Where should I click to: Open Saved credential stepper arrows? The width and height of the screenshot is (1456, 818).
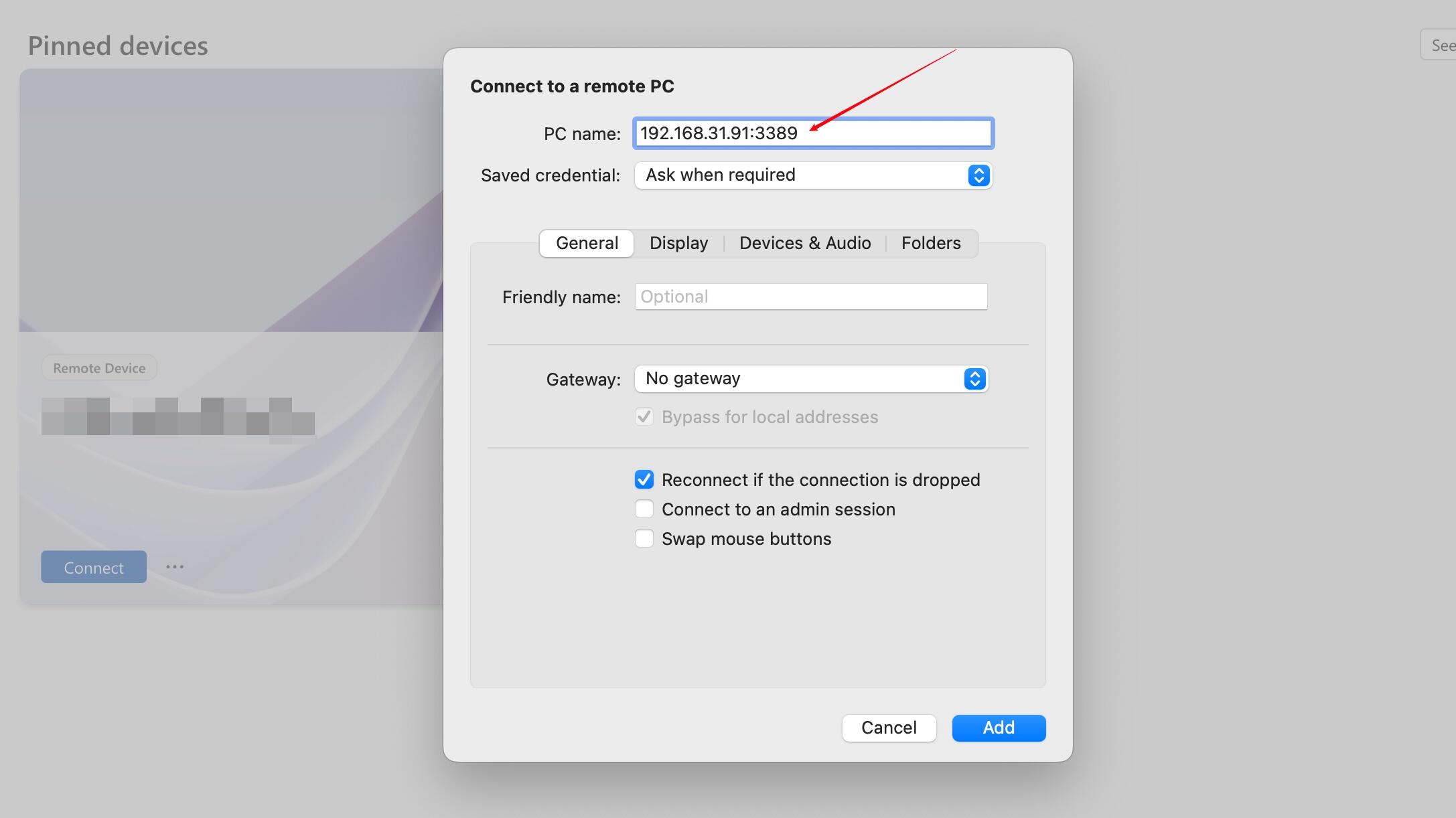[x=978, y=175]
